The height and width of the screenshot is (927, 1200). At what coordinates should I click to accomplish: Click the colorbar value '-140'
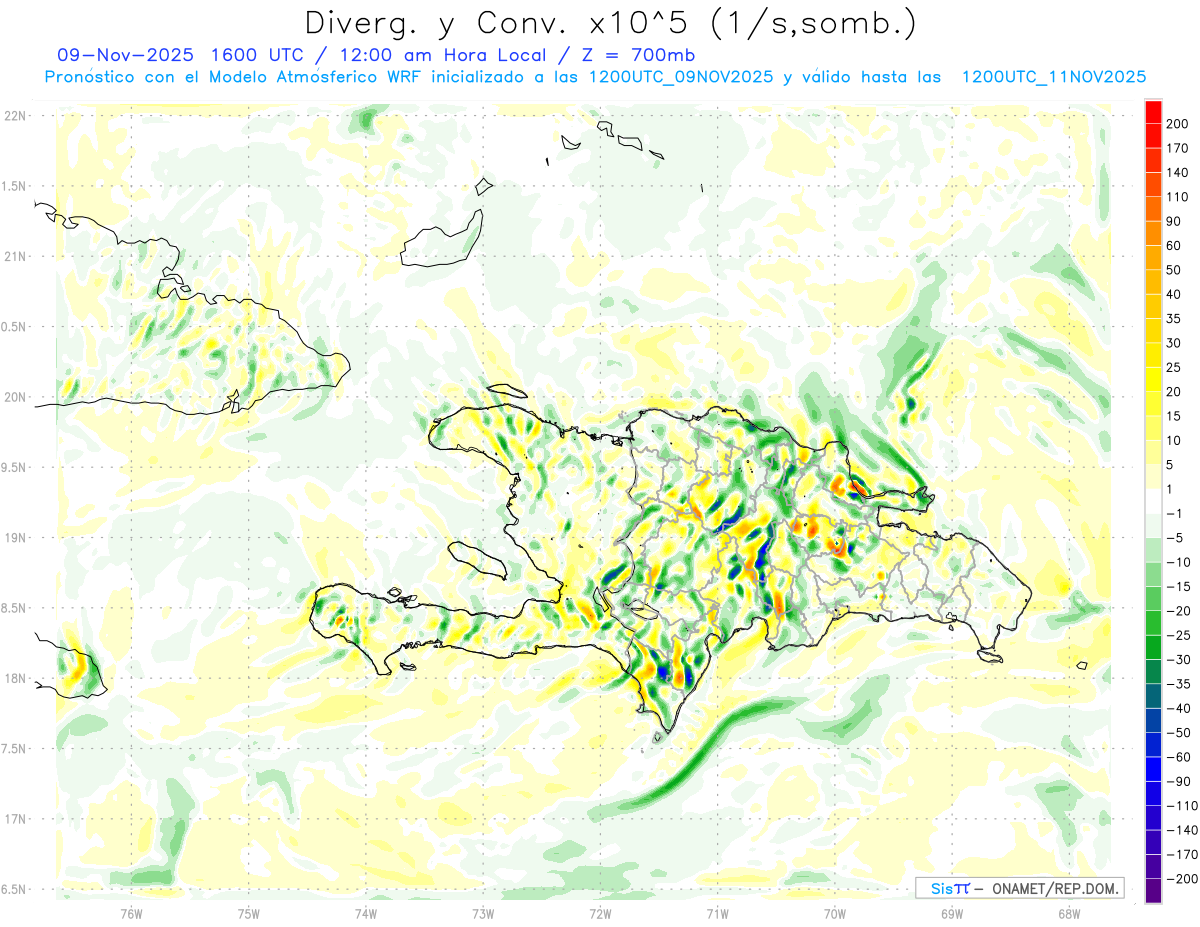1182,829
